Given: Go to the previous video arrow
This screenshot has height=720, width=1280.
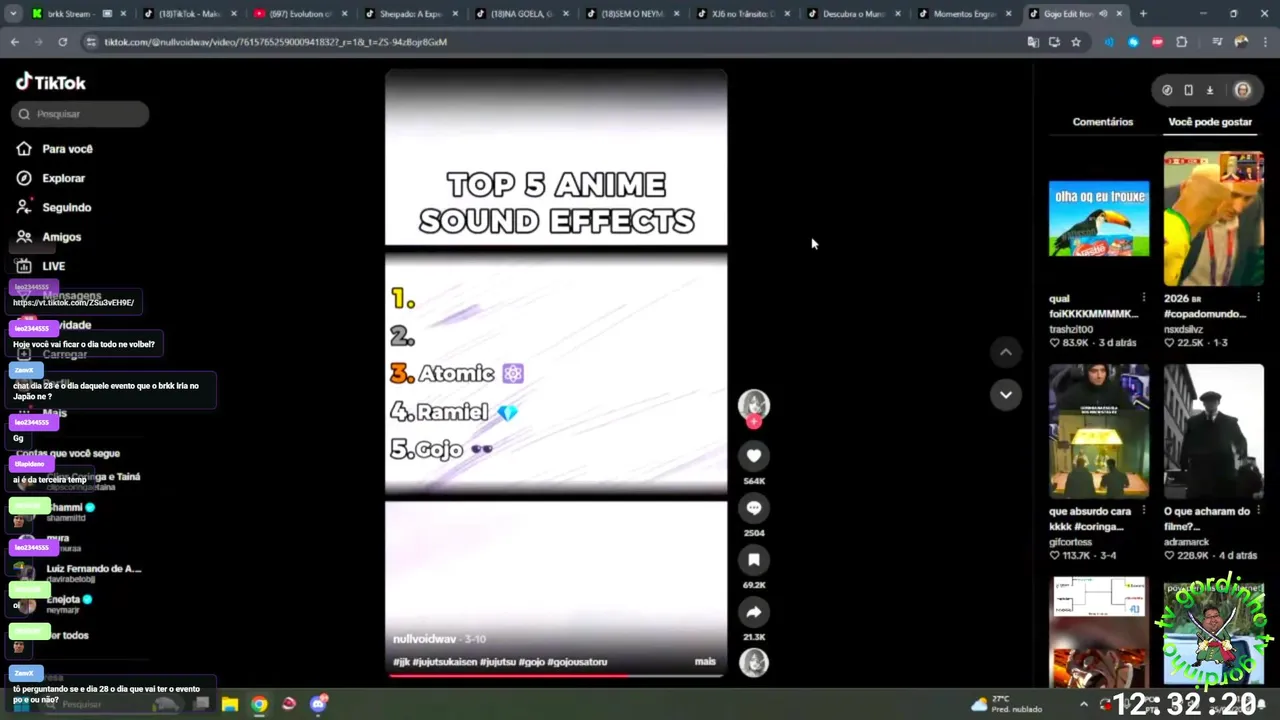Looking at the screenshot, I should coord(1006,352).
